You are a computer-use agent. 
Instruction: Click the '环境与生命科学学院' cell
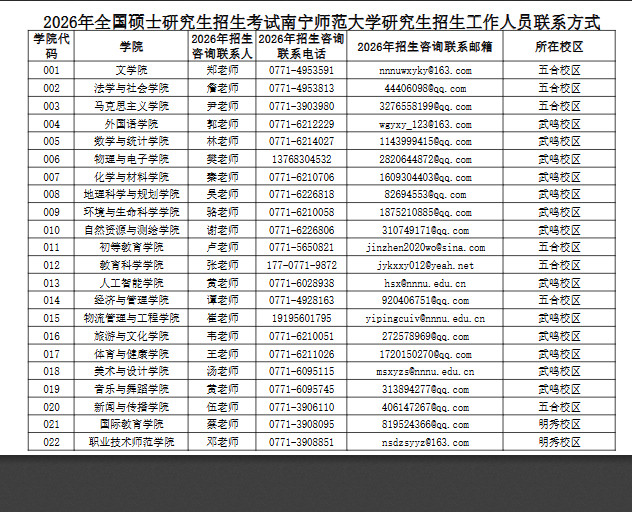pyautogui.click(x=131, y=212)
